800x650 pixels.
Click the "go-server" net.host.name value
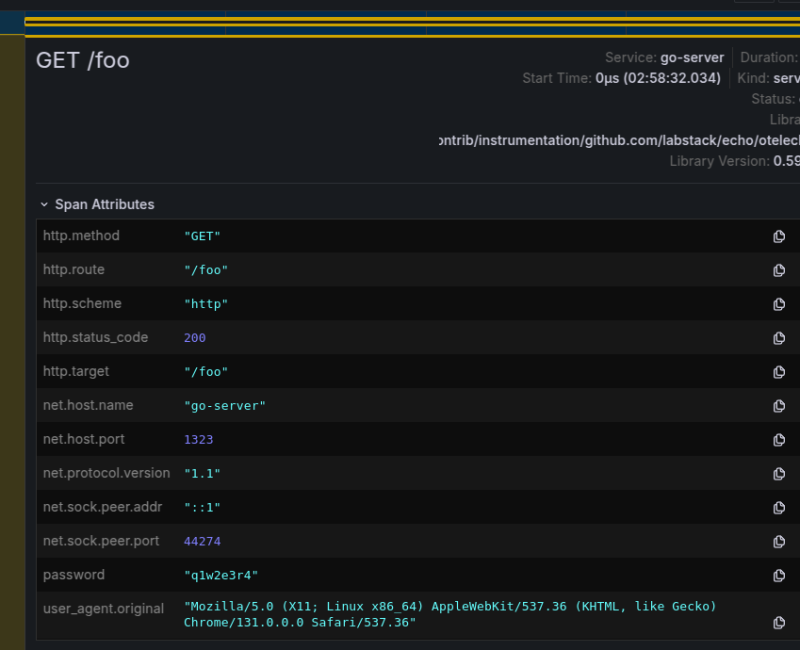pos(225,406)
